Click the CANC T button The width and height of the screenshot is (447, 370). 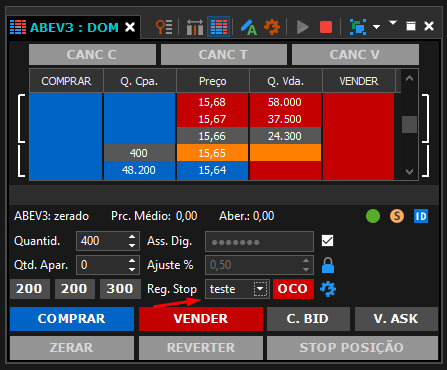click(224, 54)
